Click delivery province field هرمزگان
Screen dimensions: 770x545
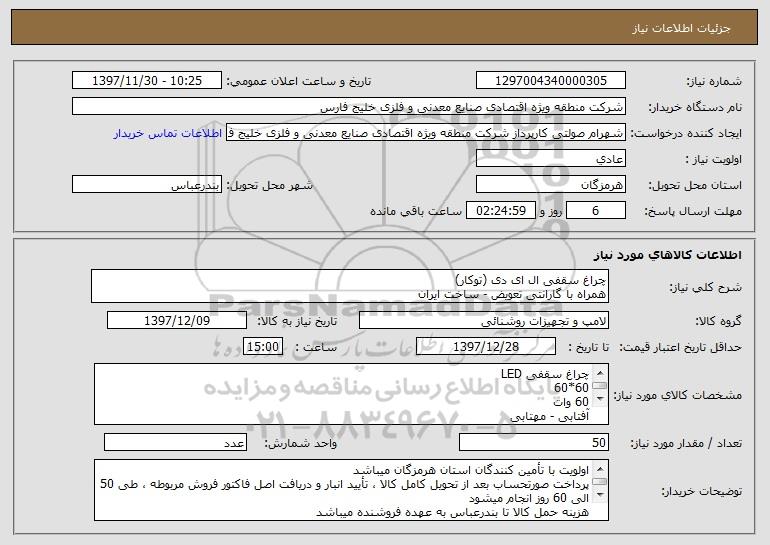550,185
